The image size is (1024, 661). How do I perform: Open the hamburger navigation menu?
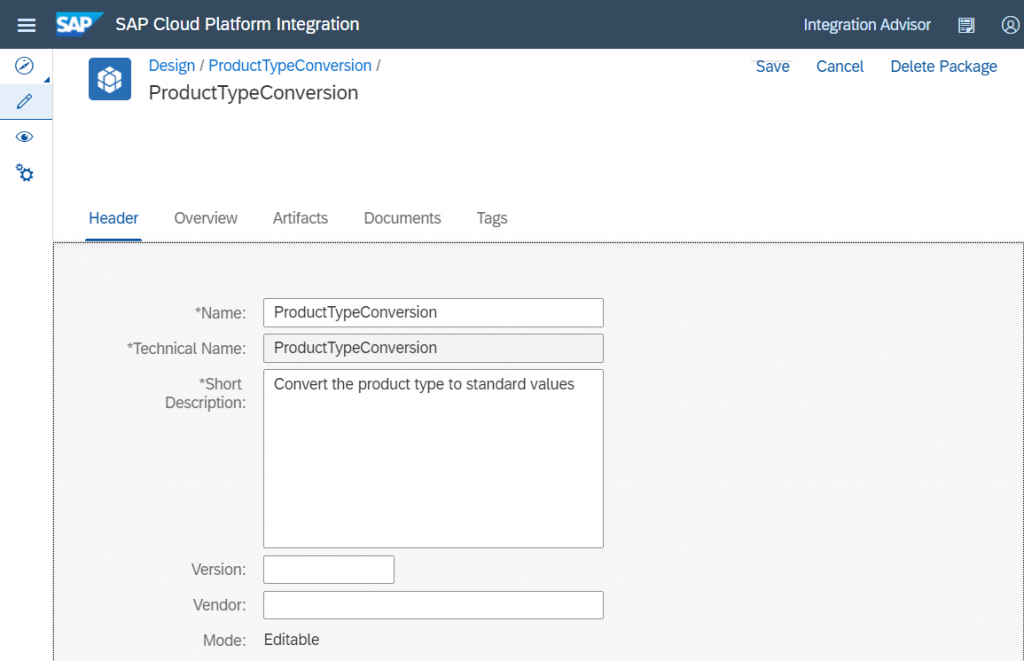coord(26,25)
